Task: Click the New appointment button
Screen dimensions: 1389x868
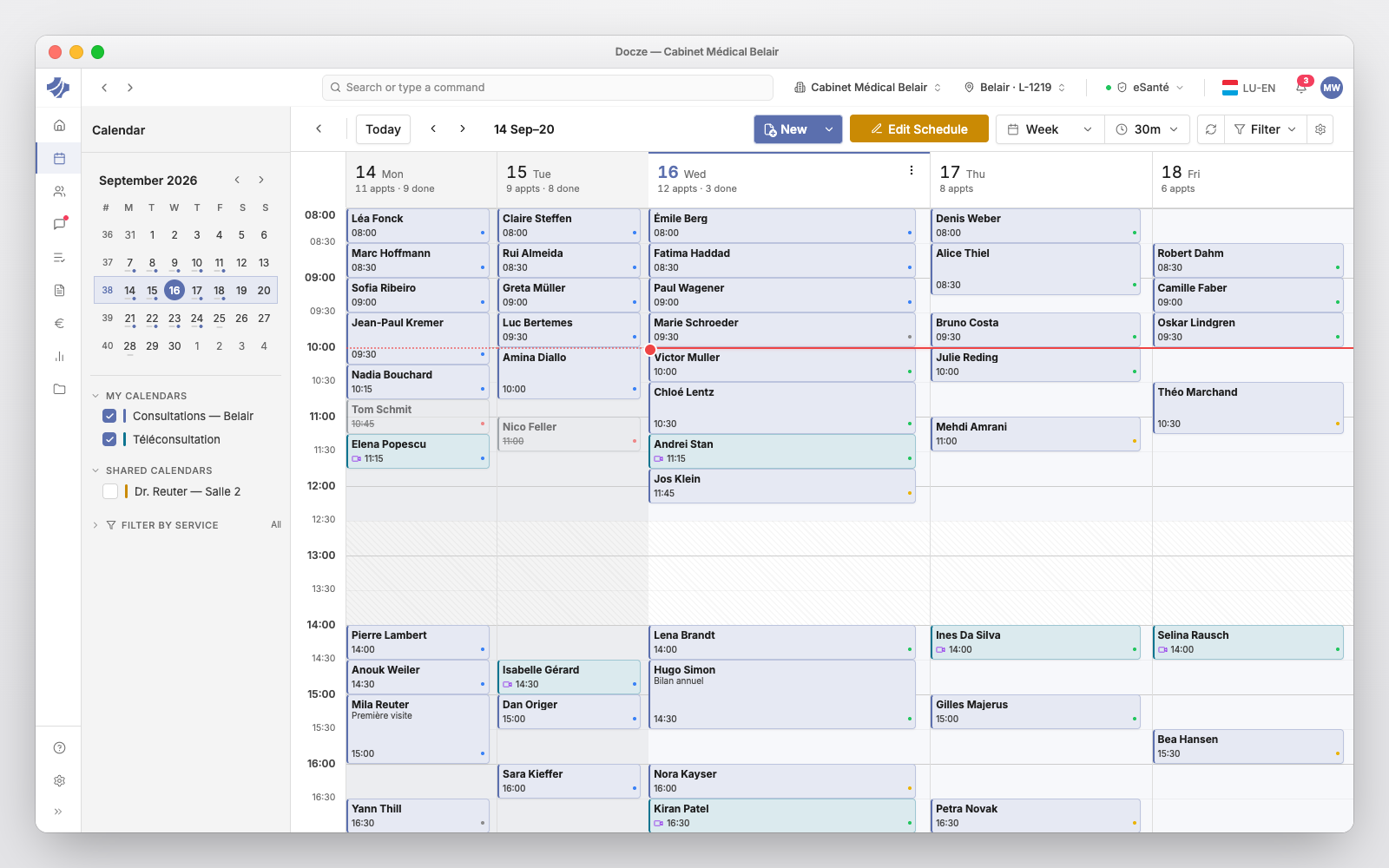Action: (x=786, y=129)
